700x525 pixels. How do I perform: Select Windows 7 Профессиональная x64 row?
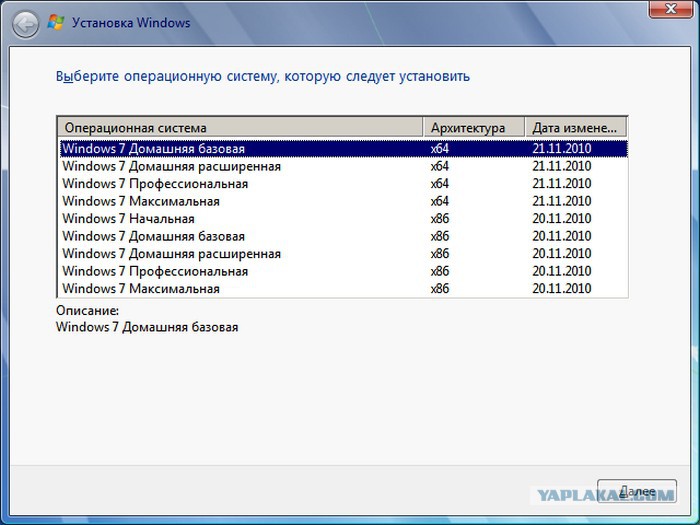pyautogui.click(x=343, y=183)
